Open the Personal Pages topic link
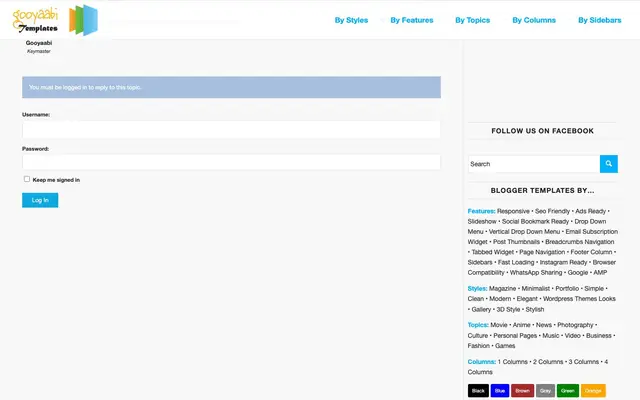Viewport: 640px width, 400px height. pyautogui.click(x=515, y=336)
